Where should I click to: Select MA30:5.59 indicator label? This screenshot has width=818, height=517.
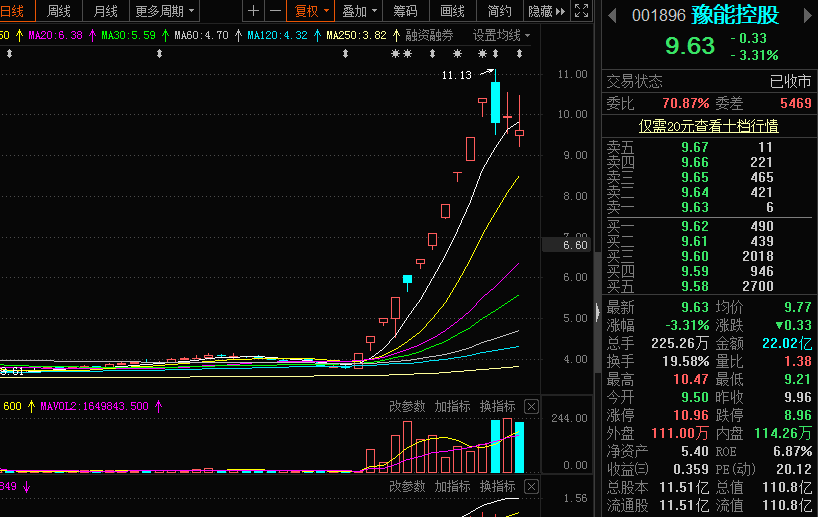[128, 35]
